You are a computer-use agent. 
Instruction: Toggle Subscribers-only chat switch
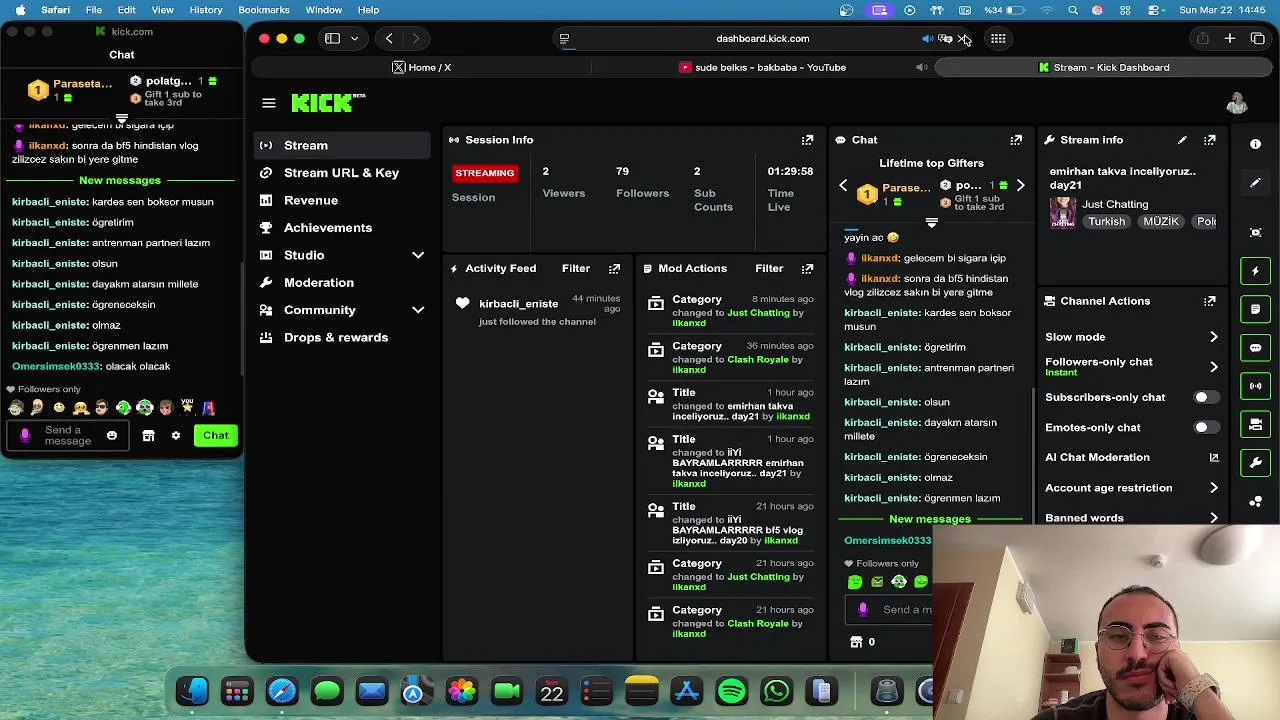point(1206,397)
